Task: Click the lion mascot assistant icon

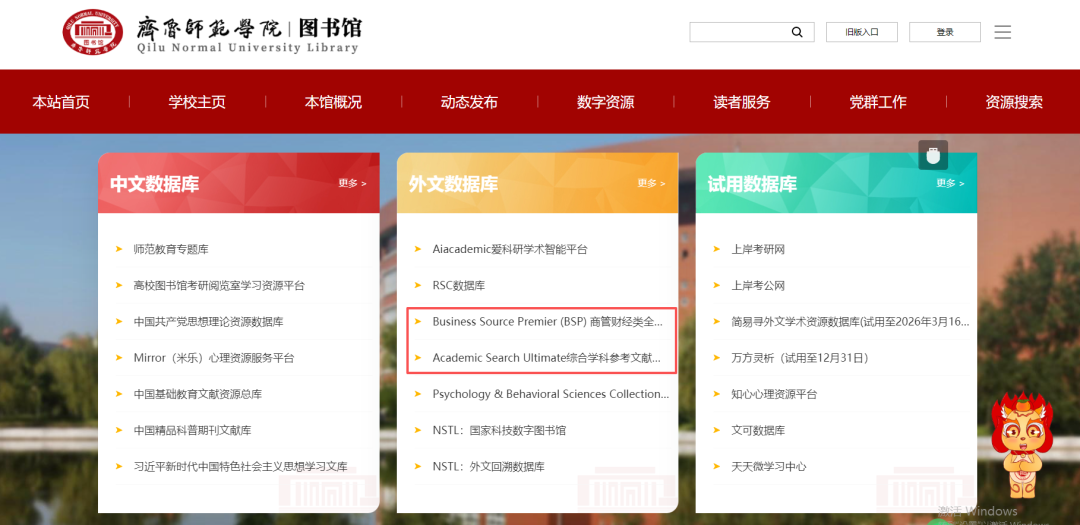Action: tap(1022, 445)
